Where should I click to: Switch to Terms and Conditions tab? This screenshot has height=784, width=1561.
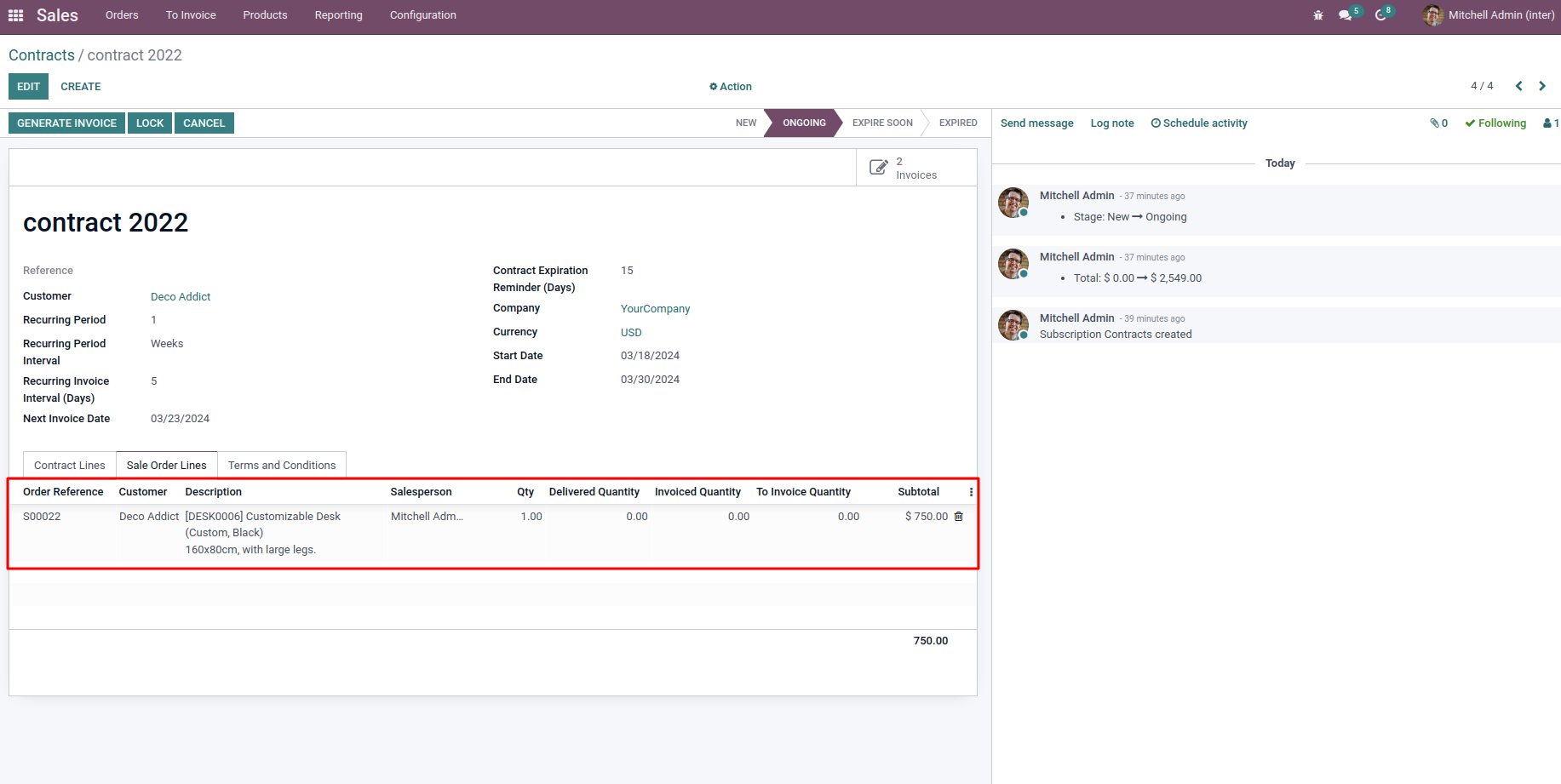(282, 466)
